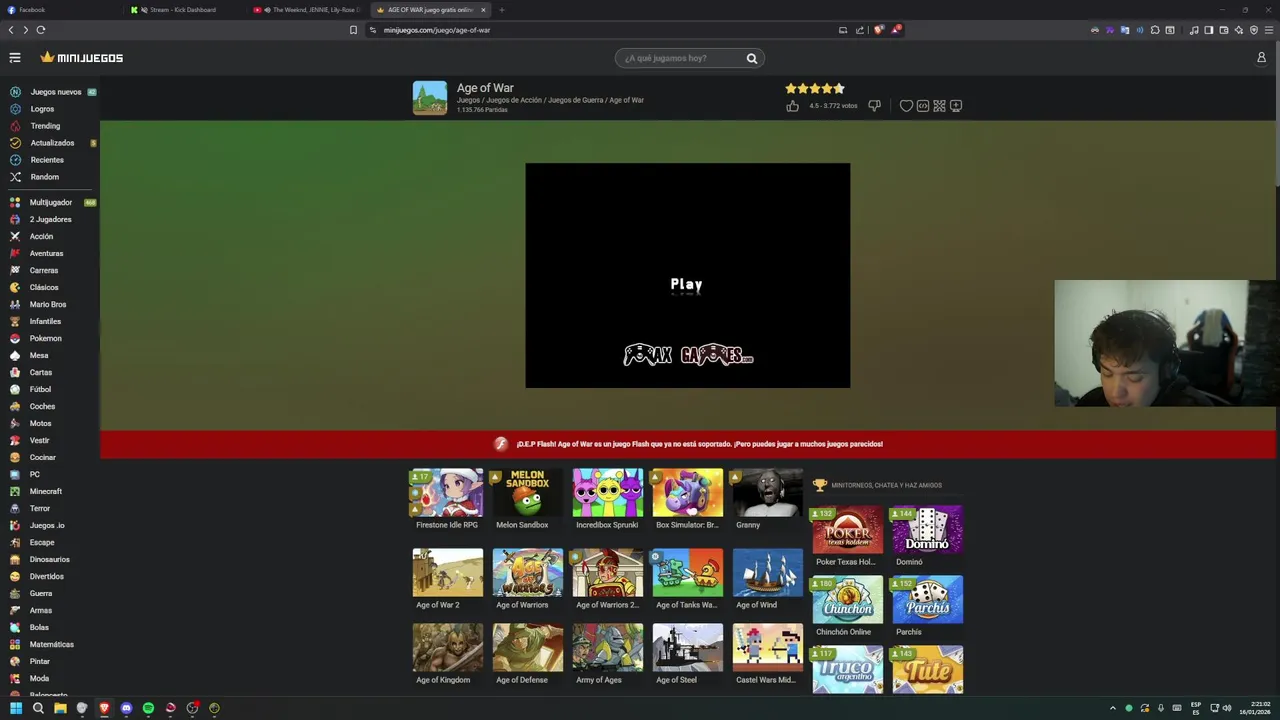The image size is (1280, 720).
Task: Open Age of War 2 thumbnail
Action: pos(447,573)
